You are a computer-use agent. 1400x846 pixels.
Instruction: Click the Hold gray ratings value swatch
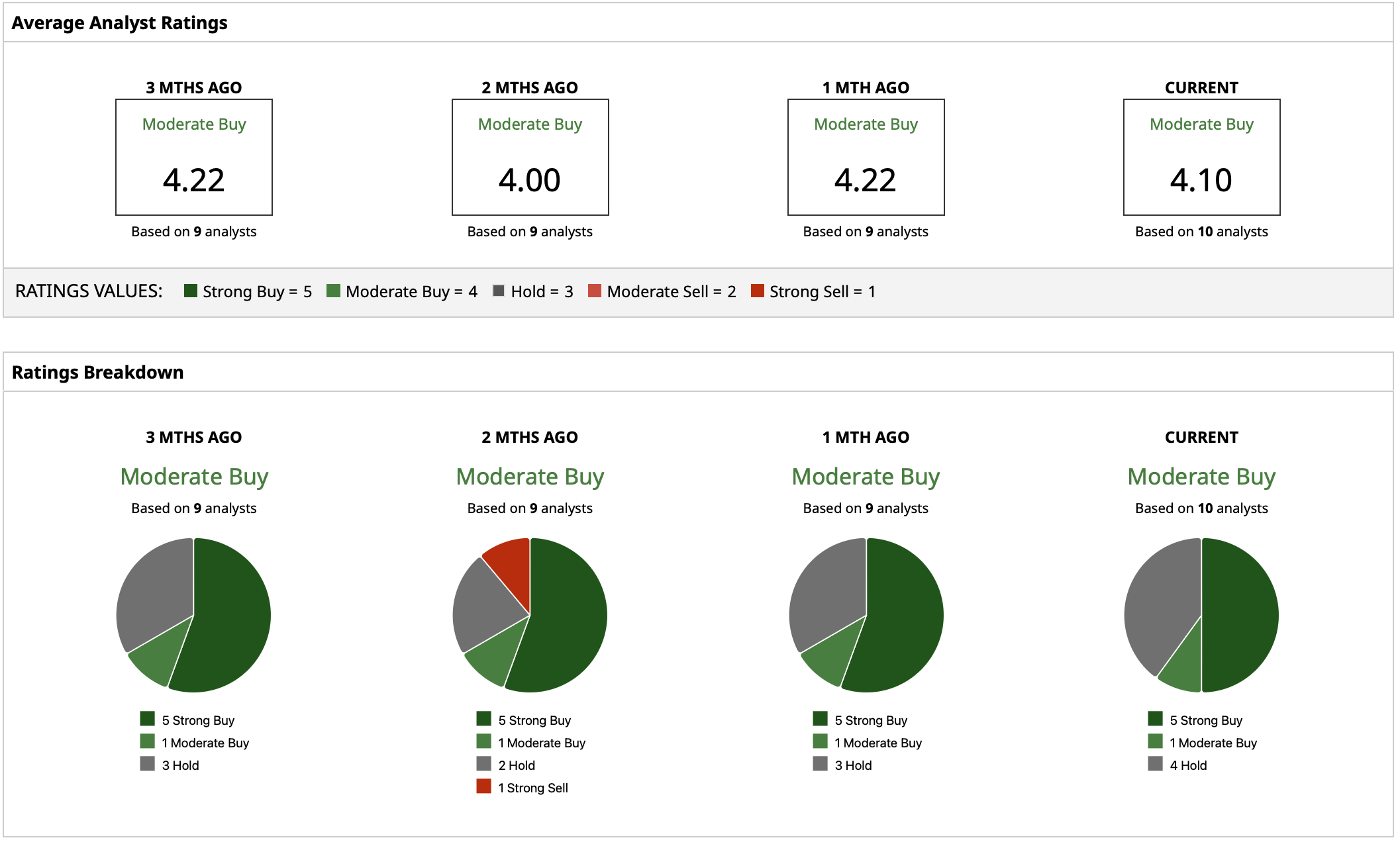point(499,291)
